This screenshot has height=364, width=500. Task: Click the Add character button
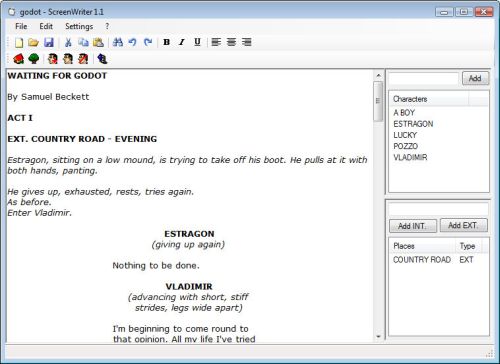(x=475, y=79)
